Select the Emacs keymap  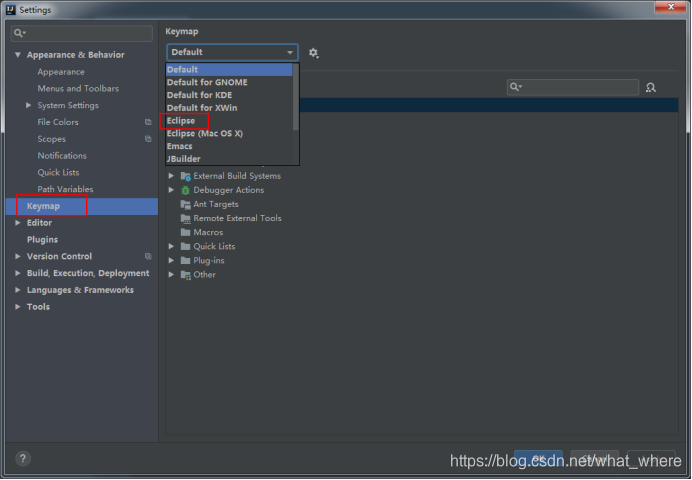click(x=229, y=146)
